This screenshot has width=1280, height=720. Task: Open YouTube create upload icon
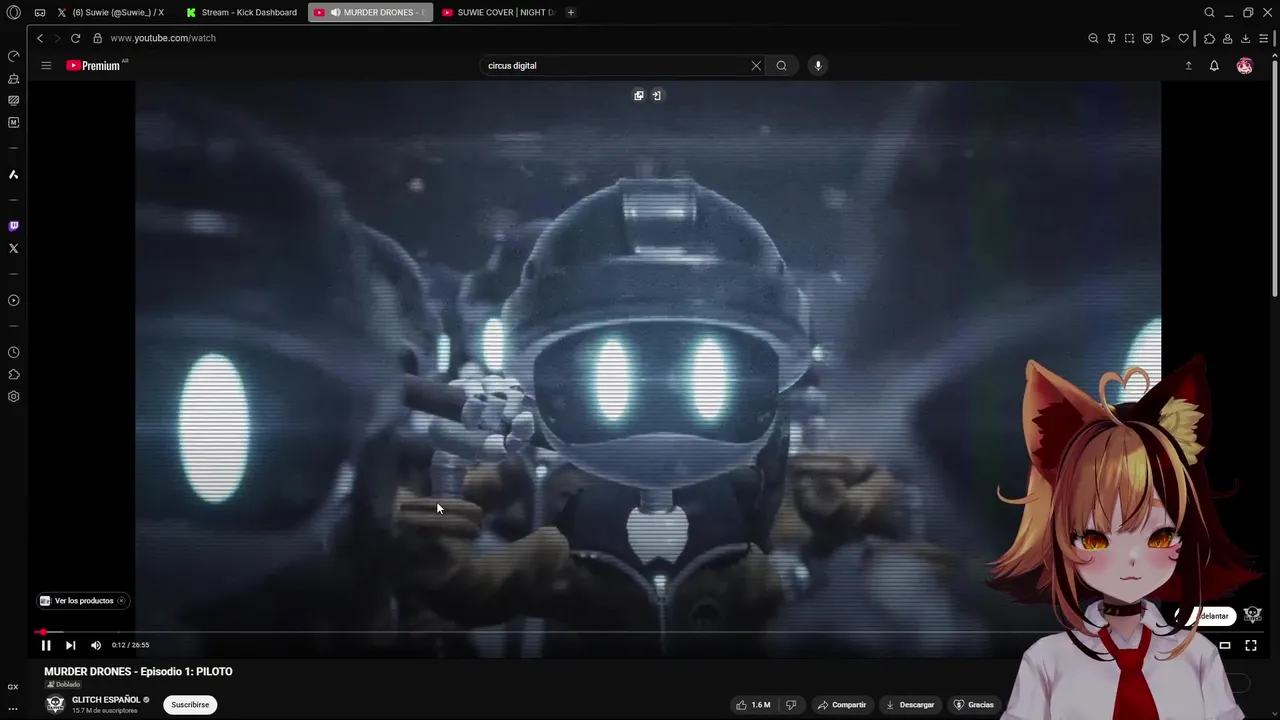[x=1189, y=66]
